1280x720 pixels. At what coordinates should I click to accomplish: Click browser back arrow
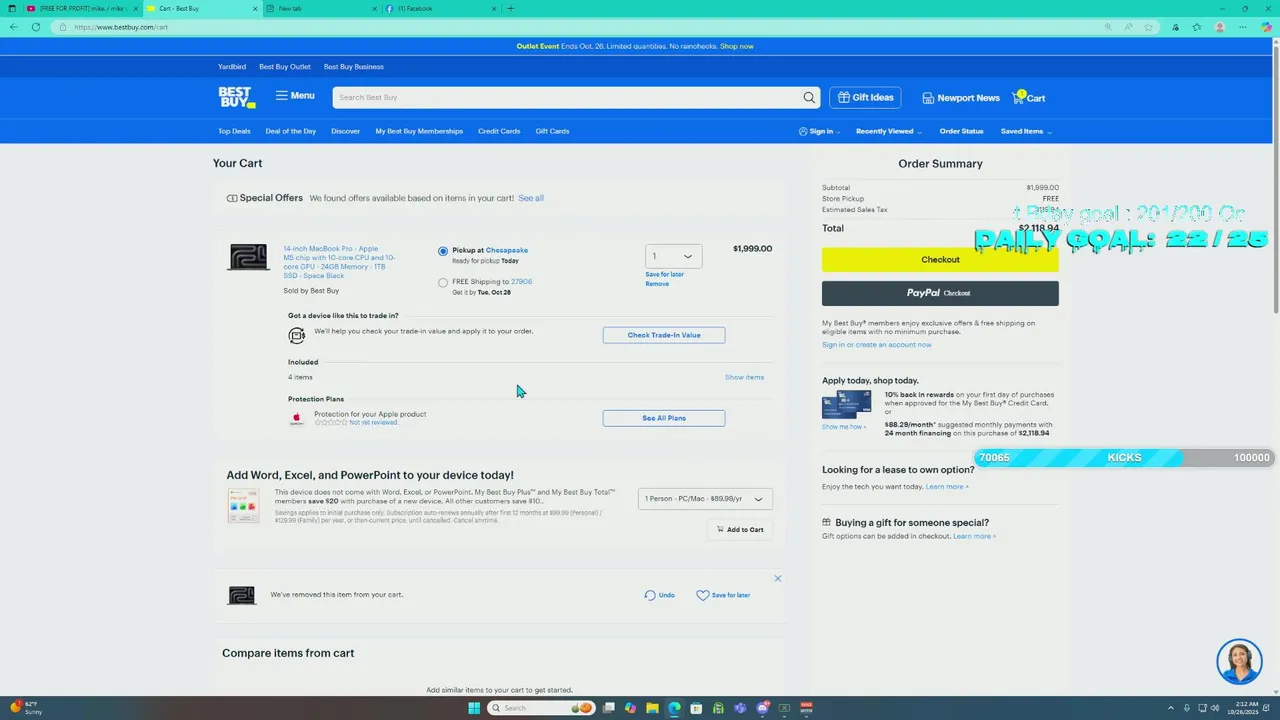pos(14,27)
